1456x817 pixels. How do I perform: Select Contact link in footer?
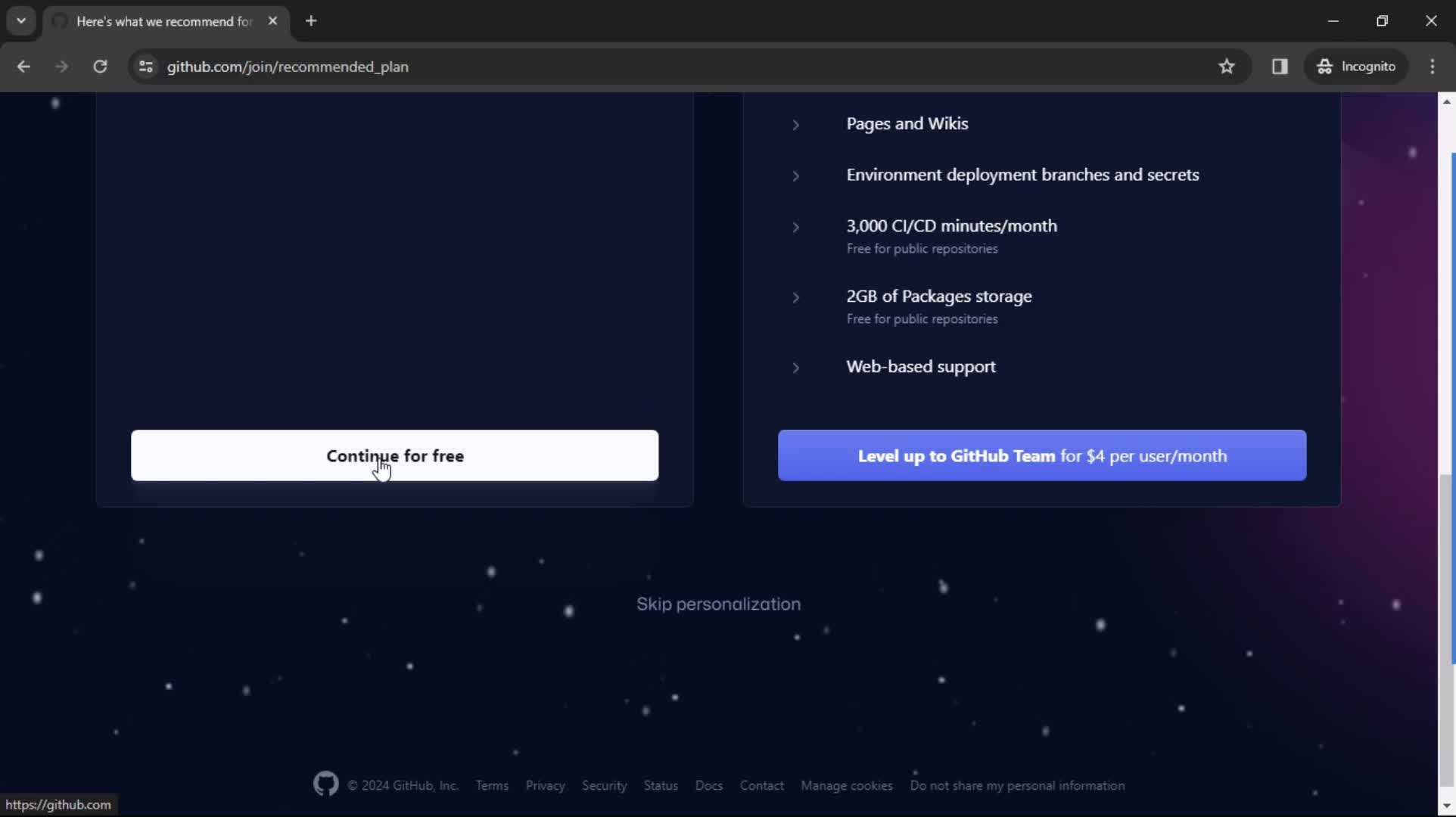[x=761, y=785]
